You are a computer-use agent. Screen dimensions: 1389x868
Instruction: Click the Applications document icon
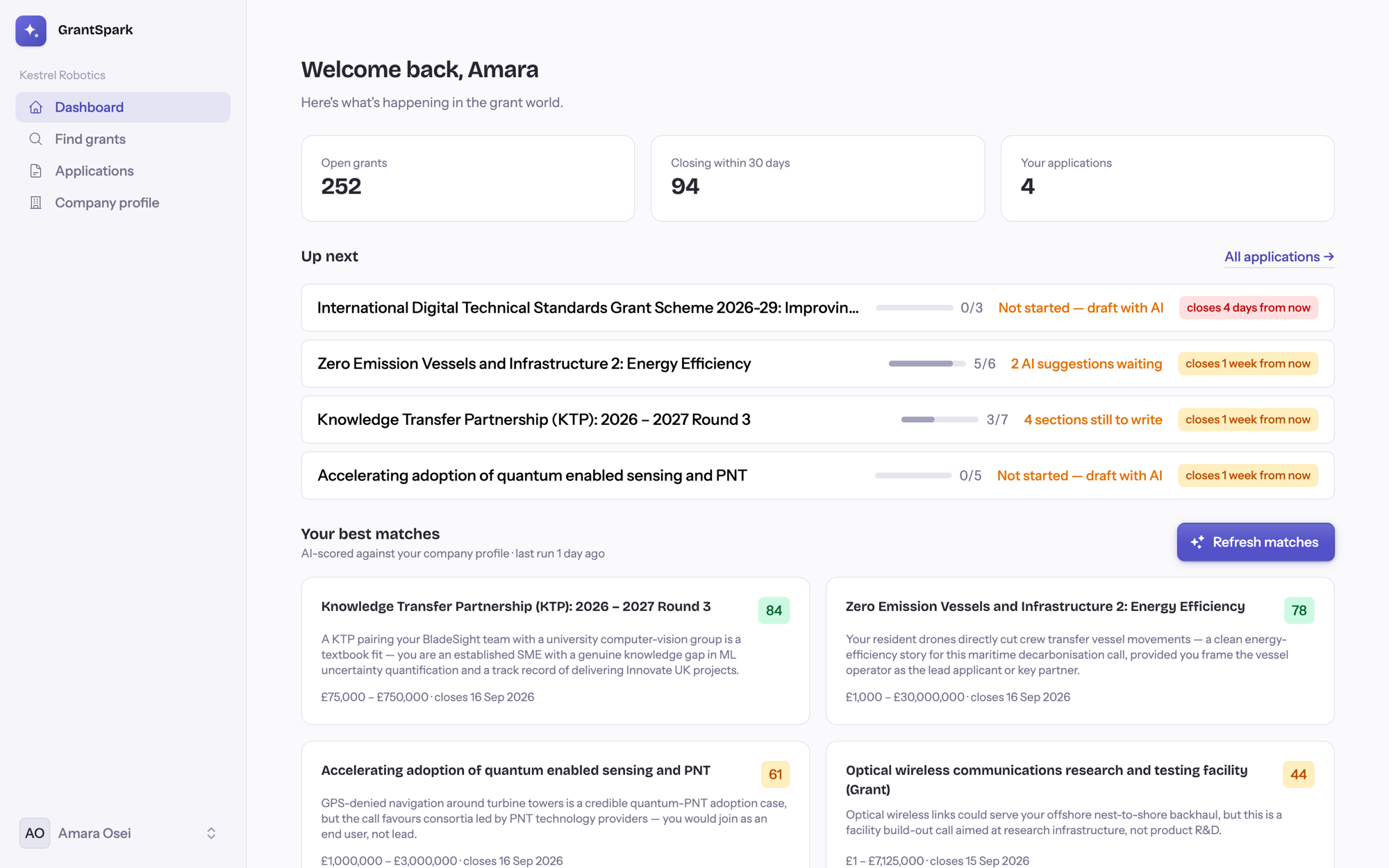pyautogui.click(x=36, y=171)
